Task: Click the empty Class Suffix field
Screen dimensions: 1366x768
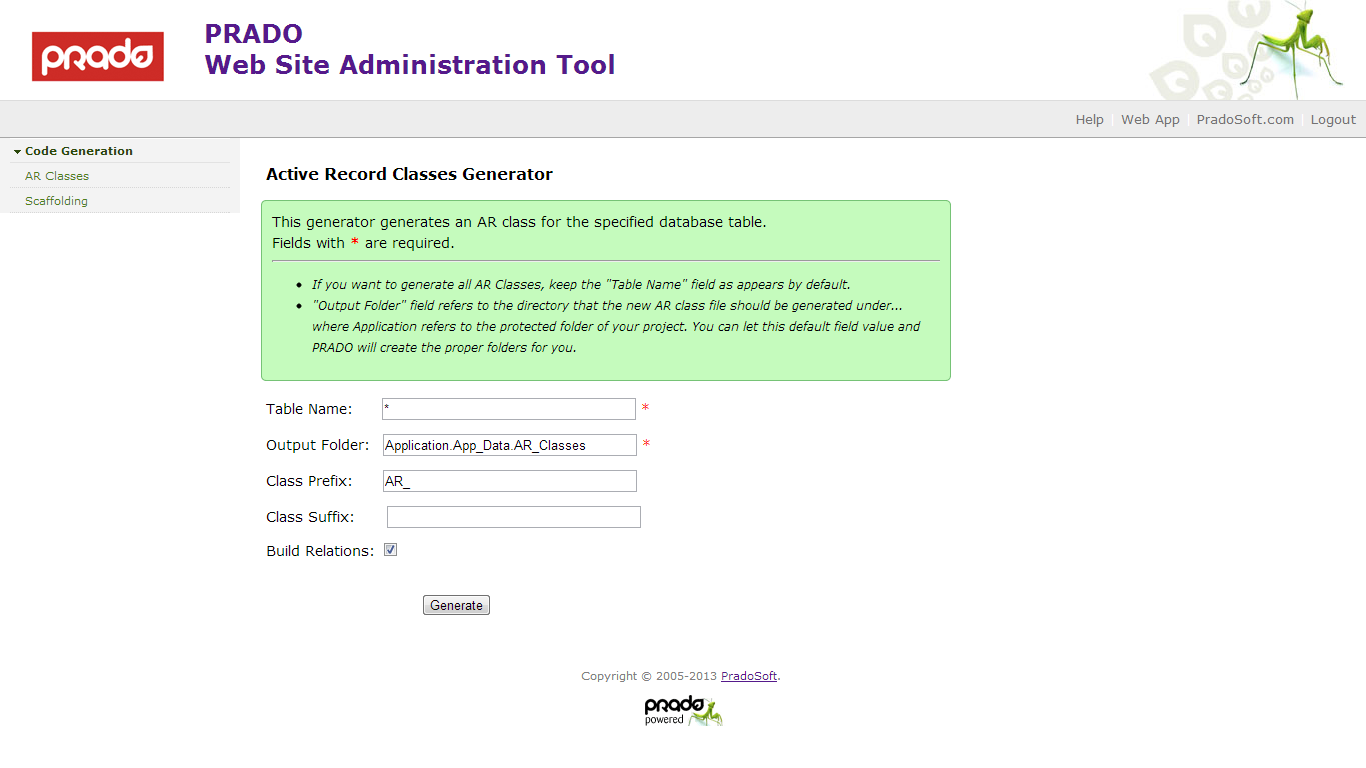Action: 513,517
